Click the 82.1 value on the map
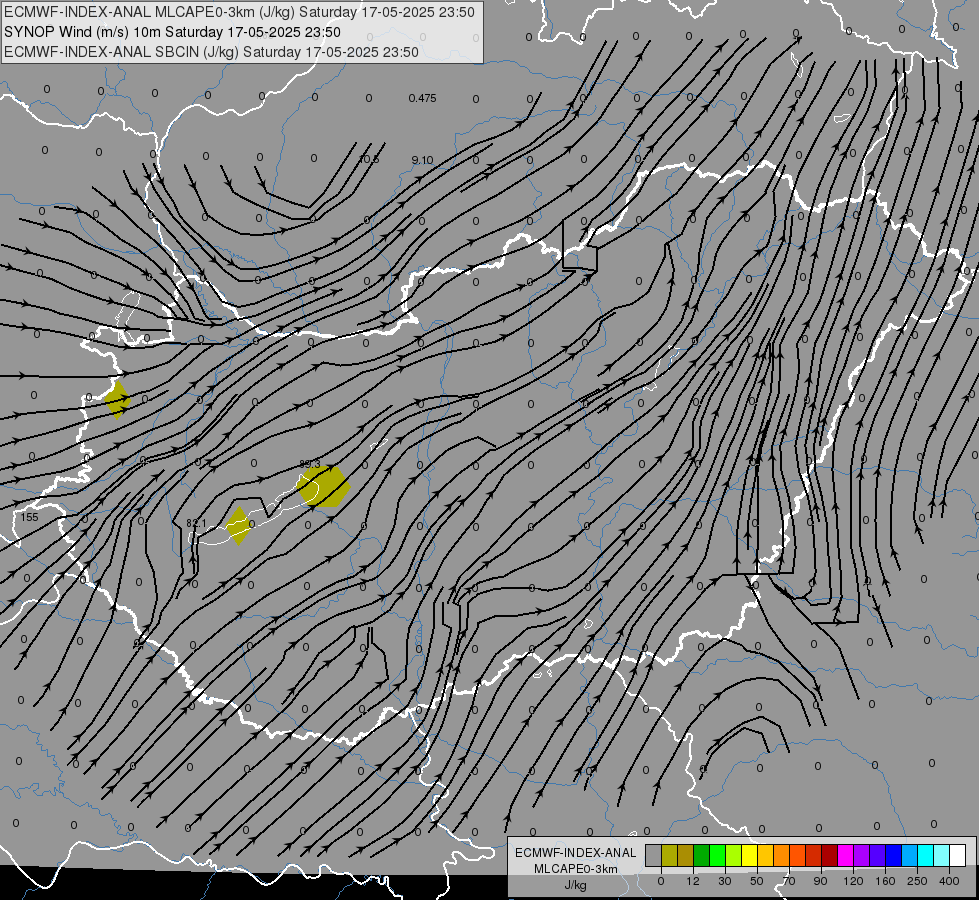 click(x=196, y=523)
